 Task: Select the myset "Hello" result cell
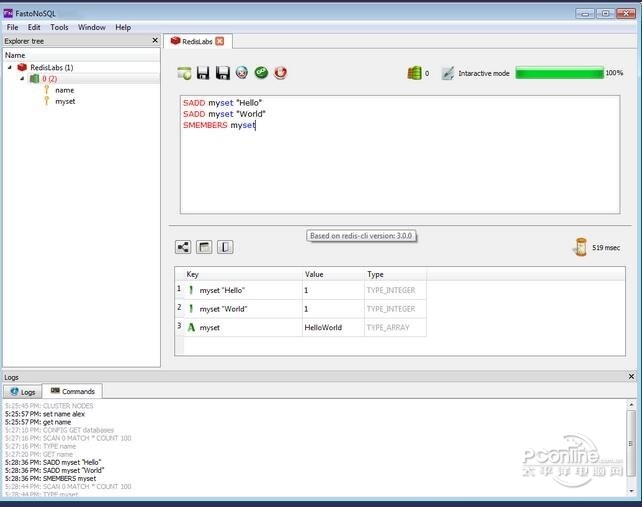pos(243,290)
